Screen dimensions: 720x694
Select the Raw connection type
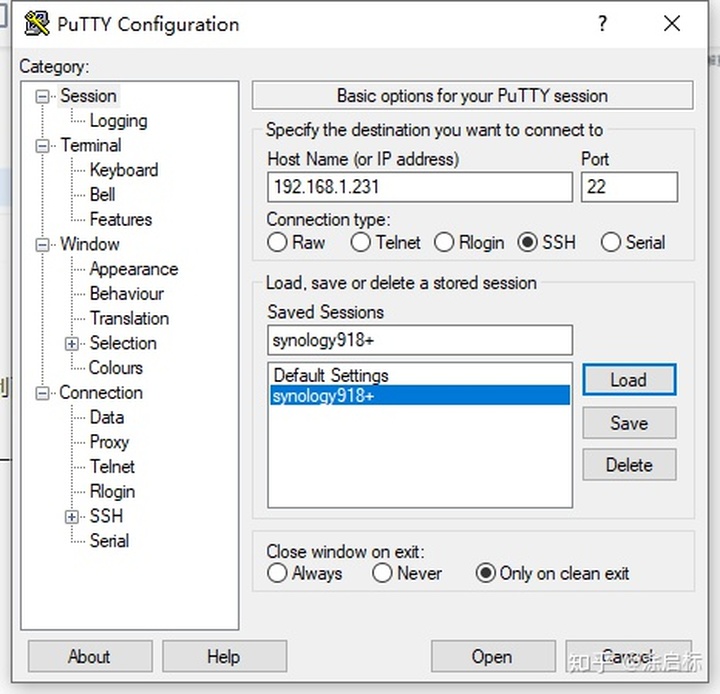point(277,242)
